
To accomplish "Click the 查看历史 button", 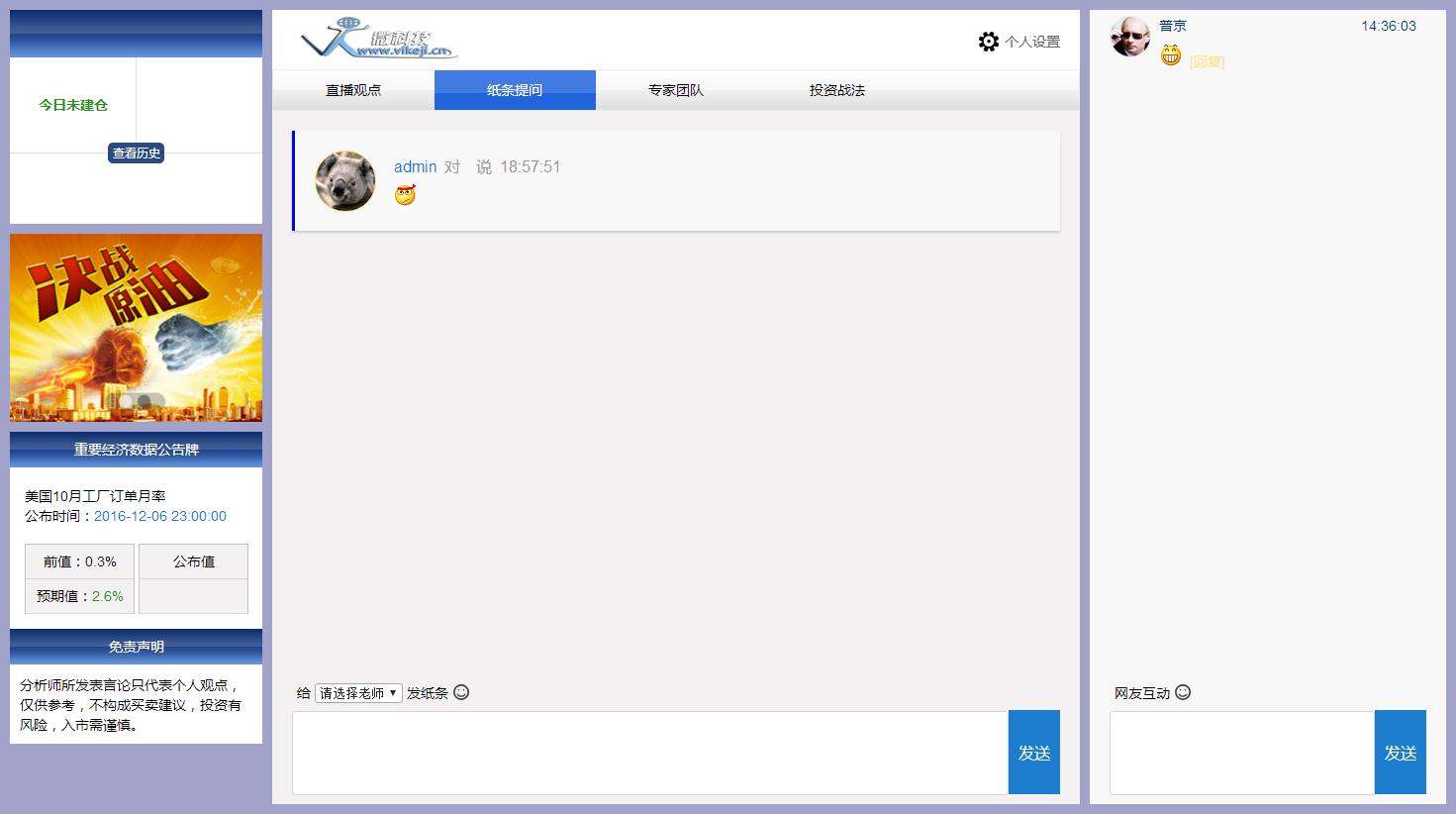I will 137,153.
